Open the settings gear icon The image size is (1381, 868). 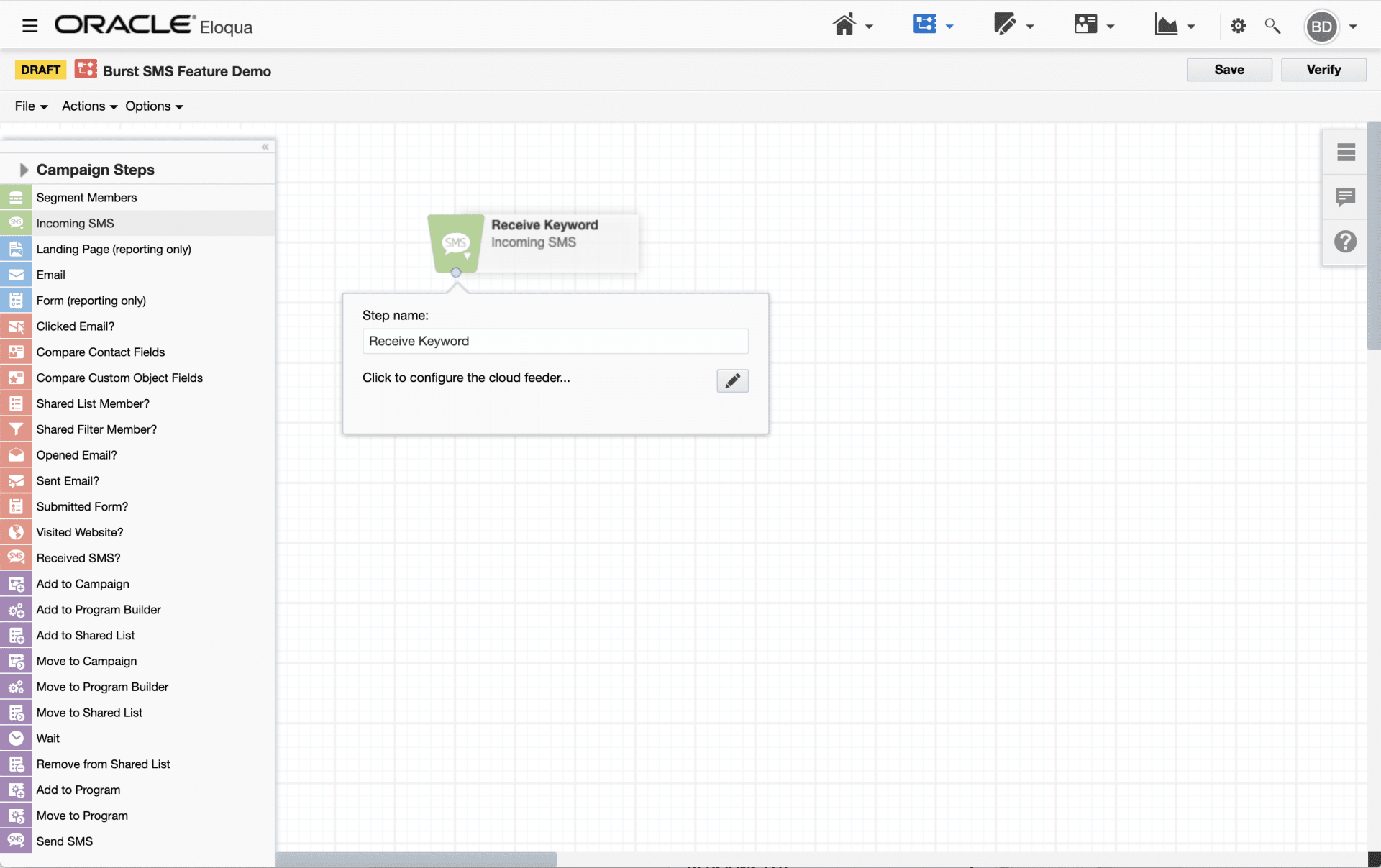coord(1239,25)
